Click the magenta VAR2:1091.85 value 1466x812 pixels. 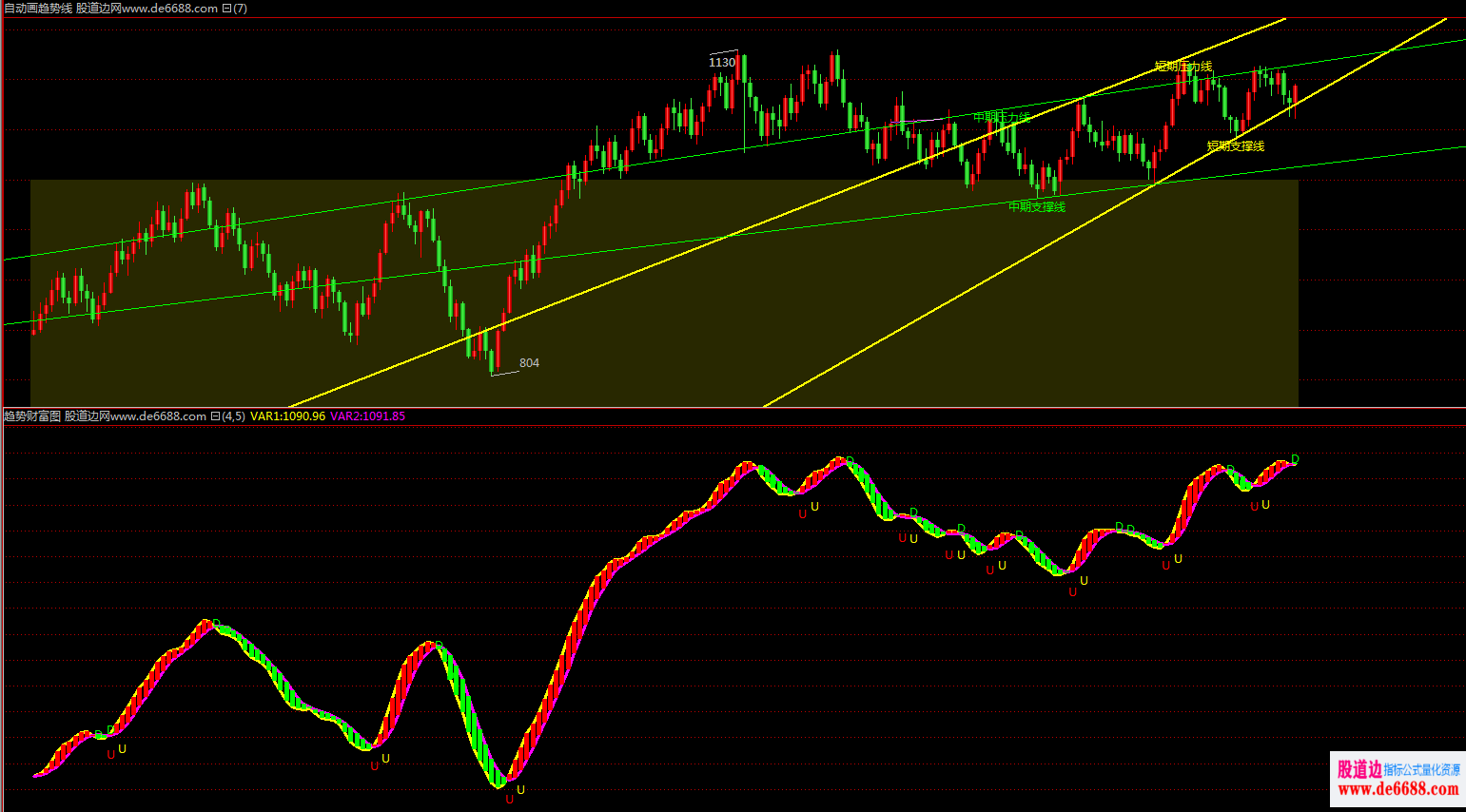pos(367,416)
